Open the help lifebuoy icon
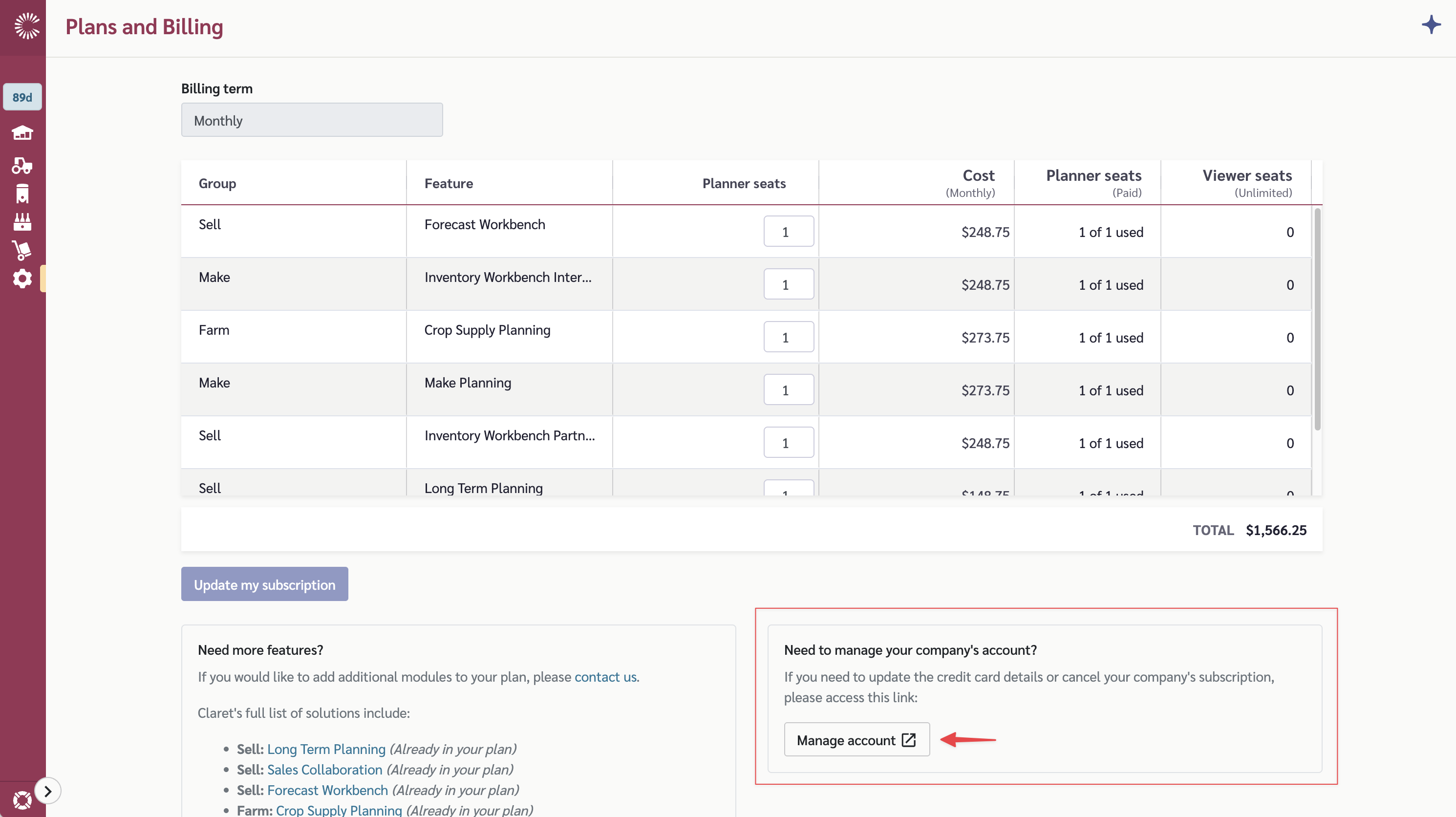Screen dimensions: 1456x817 point(22,799)
